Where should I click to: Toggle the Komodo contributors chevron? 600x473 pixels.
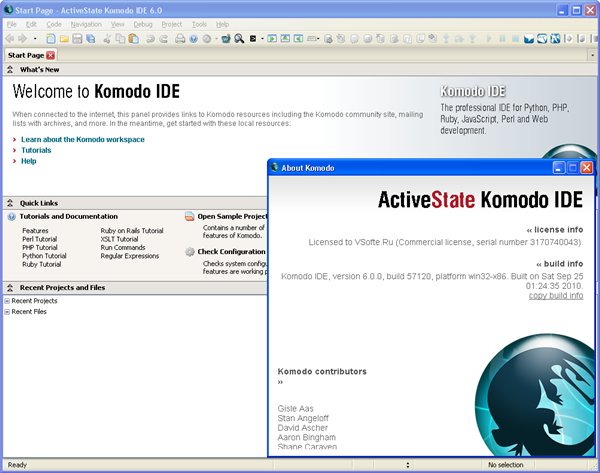click(x=280, y=382)
